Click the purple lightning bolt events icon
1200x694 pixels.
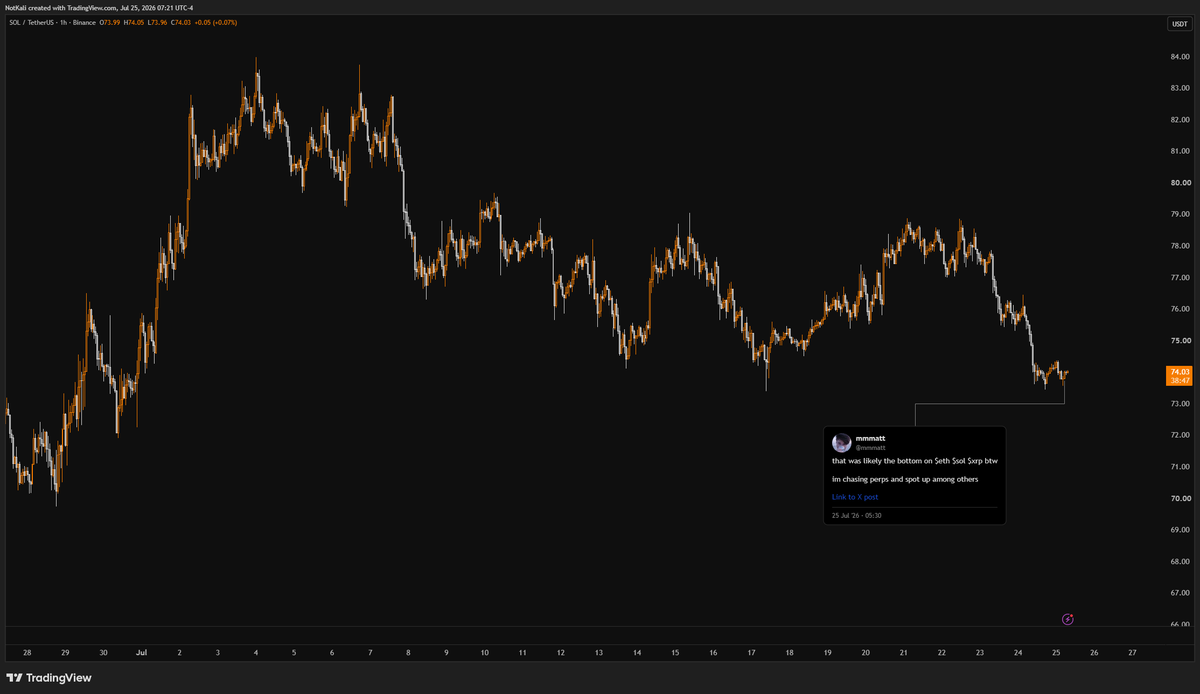(1068, 619)
